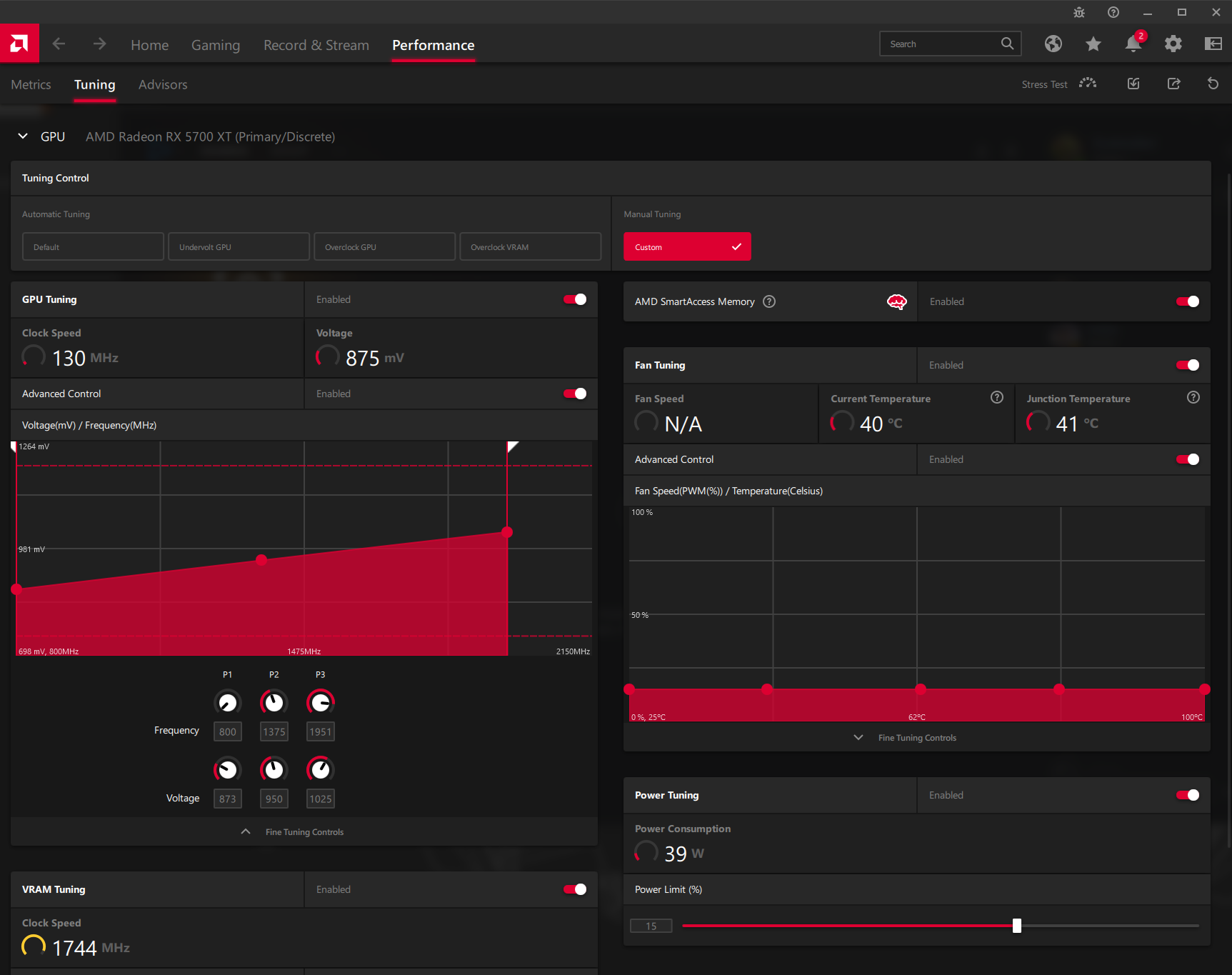Reset tuning with the undo arrow icon
Viewport: 1232px width, 975px height.
click(x=1213, y=84)
